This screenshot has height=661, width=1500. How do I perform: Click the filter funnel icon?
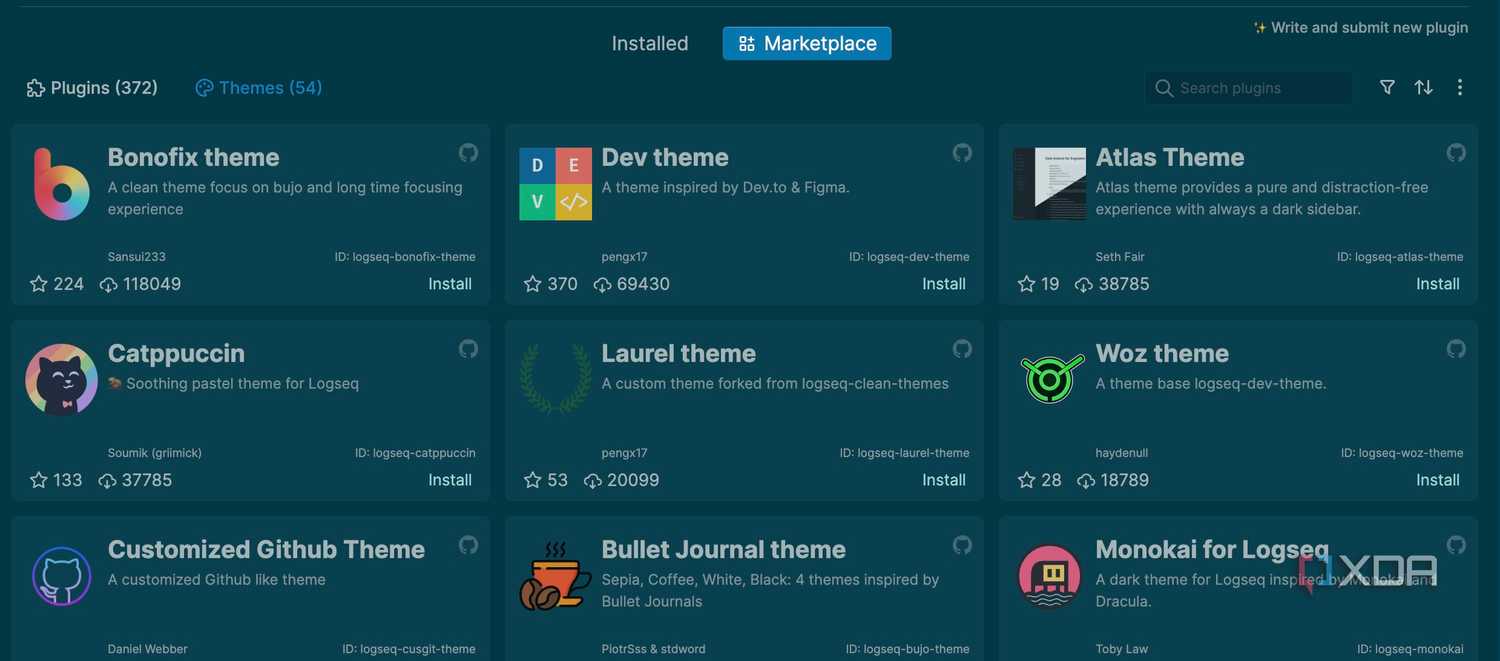click(1387, 88)
